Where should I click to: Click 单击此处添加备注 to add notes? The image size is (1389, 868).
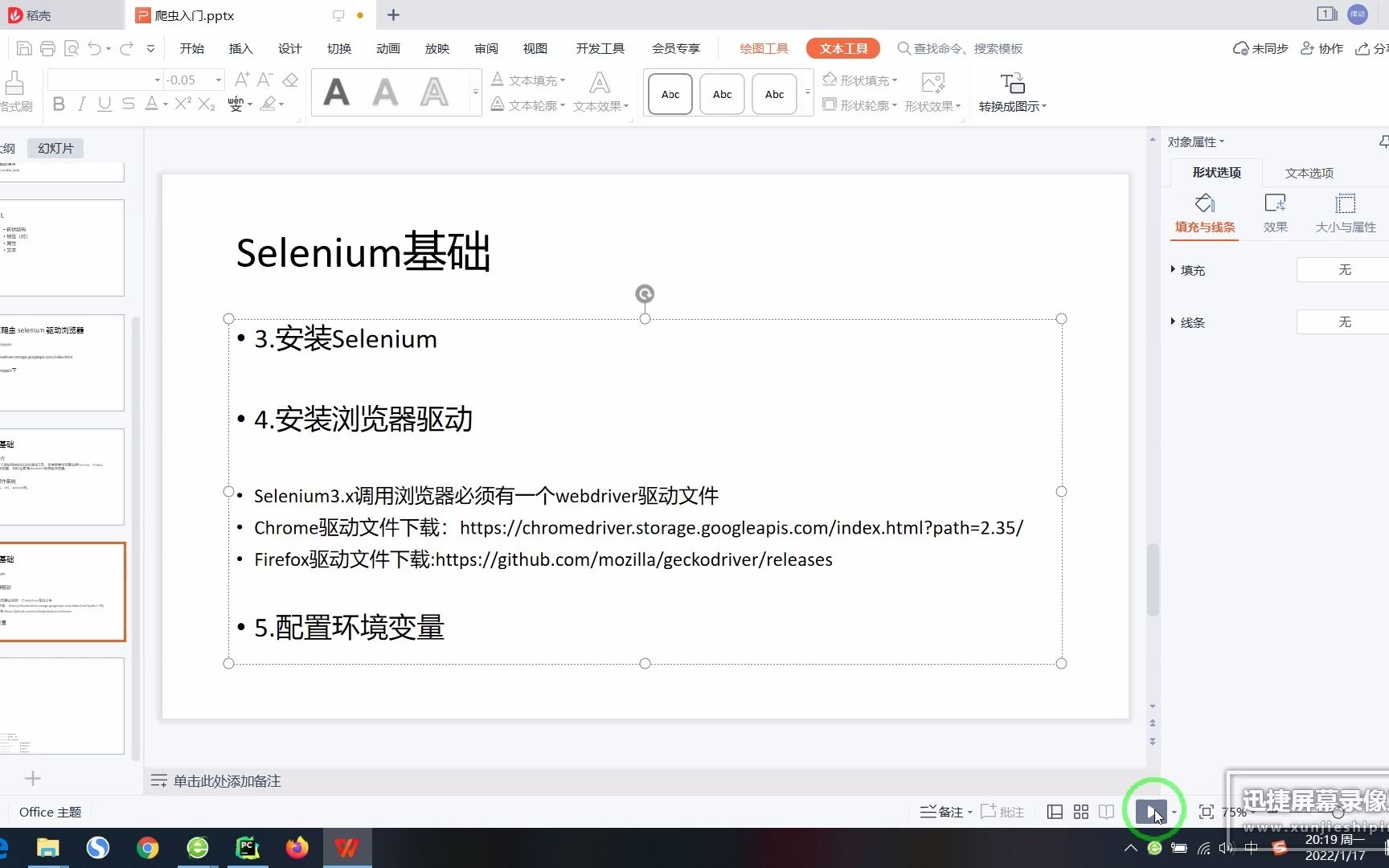tap(227, 780)
